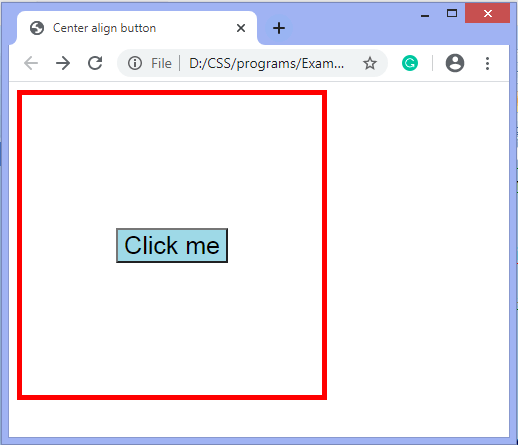518x445 pixels.
Task: Focus the address bar URL text
Action: click(266, 63)
